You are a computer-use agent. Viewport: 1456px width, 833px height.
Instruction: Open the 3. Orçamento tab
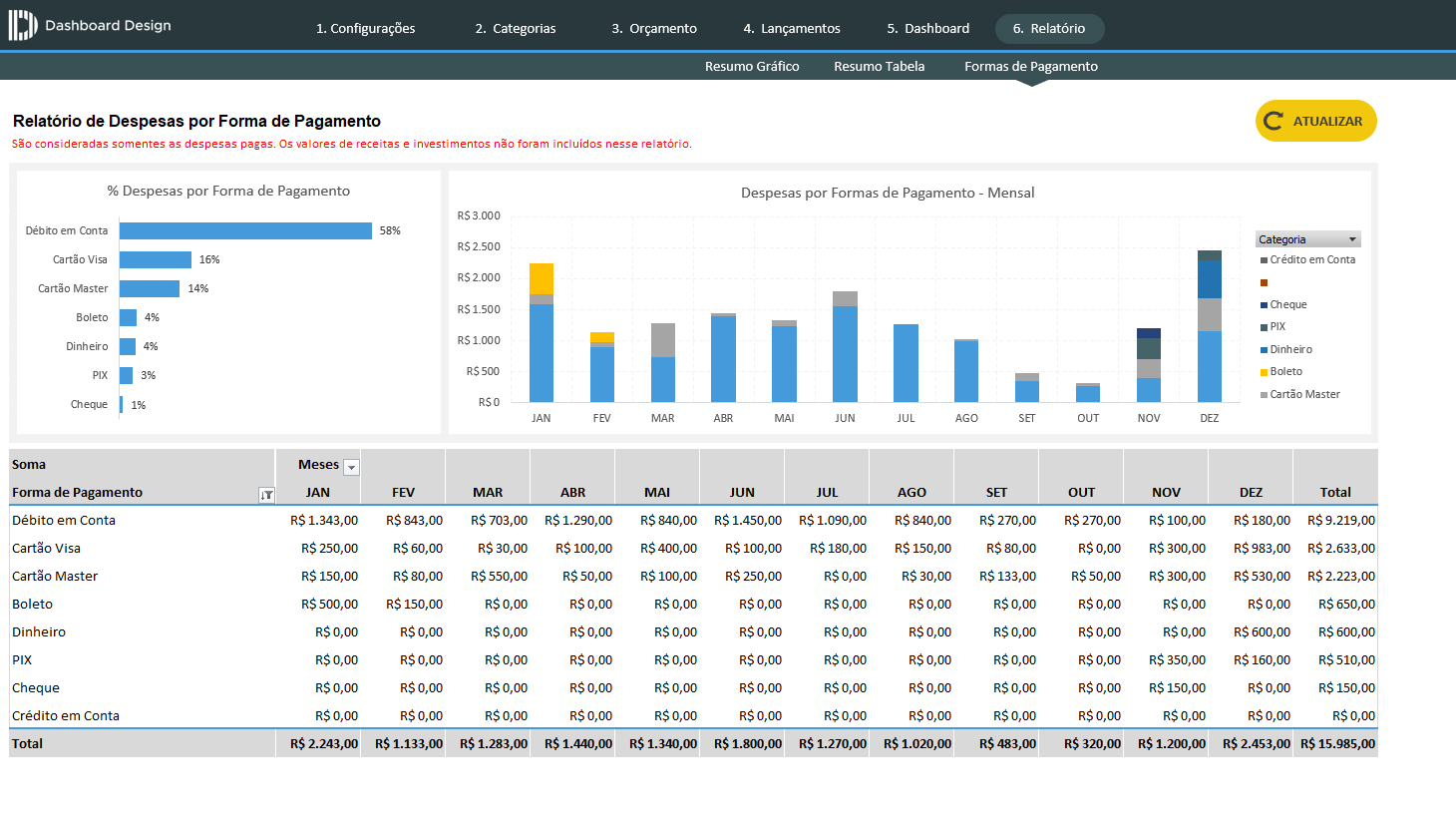coord(654,29)
